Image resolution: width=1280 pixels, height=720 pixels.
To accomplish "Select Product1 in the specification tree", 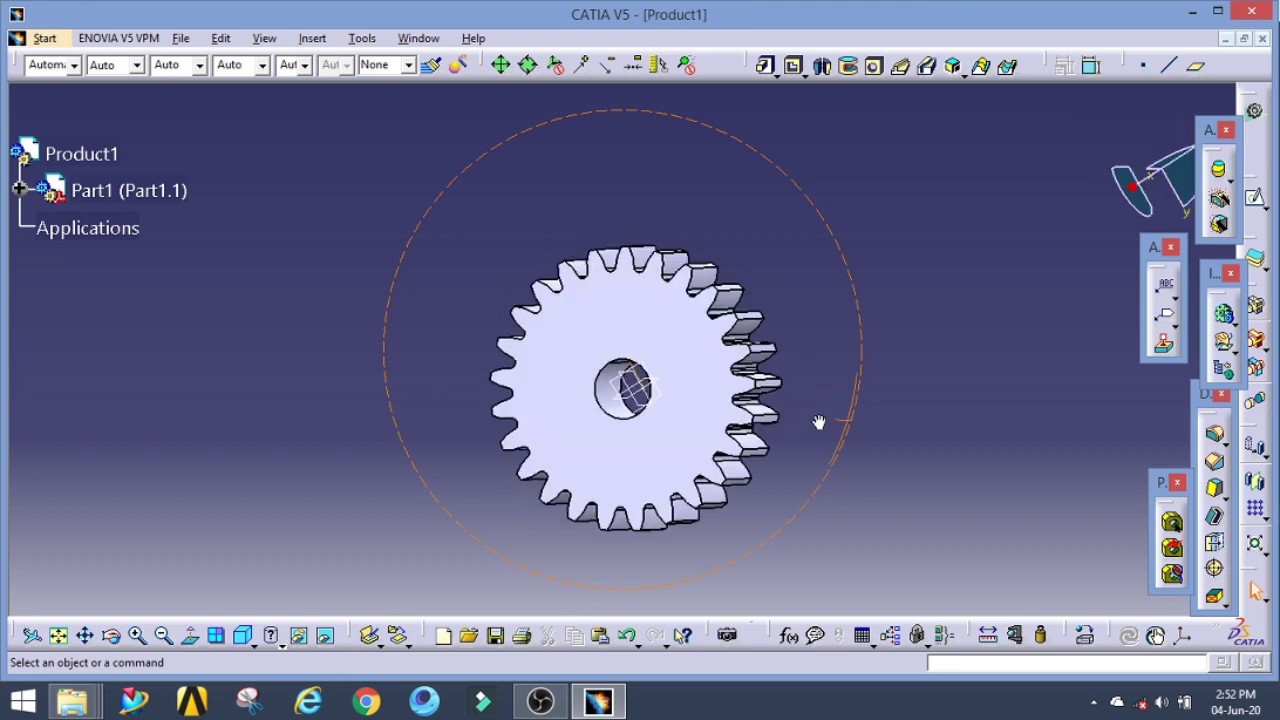I will (81, 154).
